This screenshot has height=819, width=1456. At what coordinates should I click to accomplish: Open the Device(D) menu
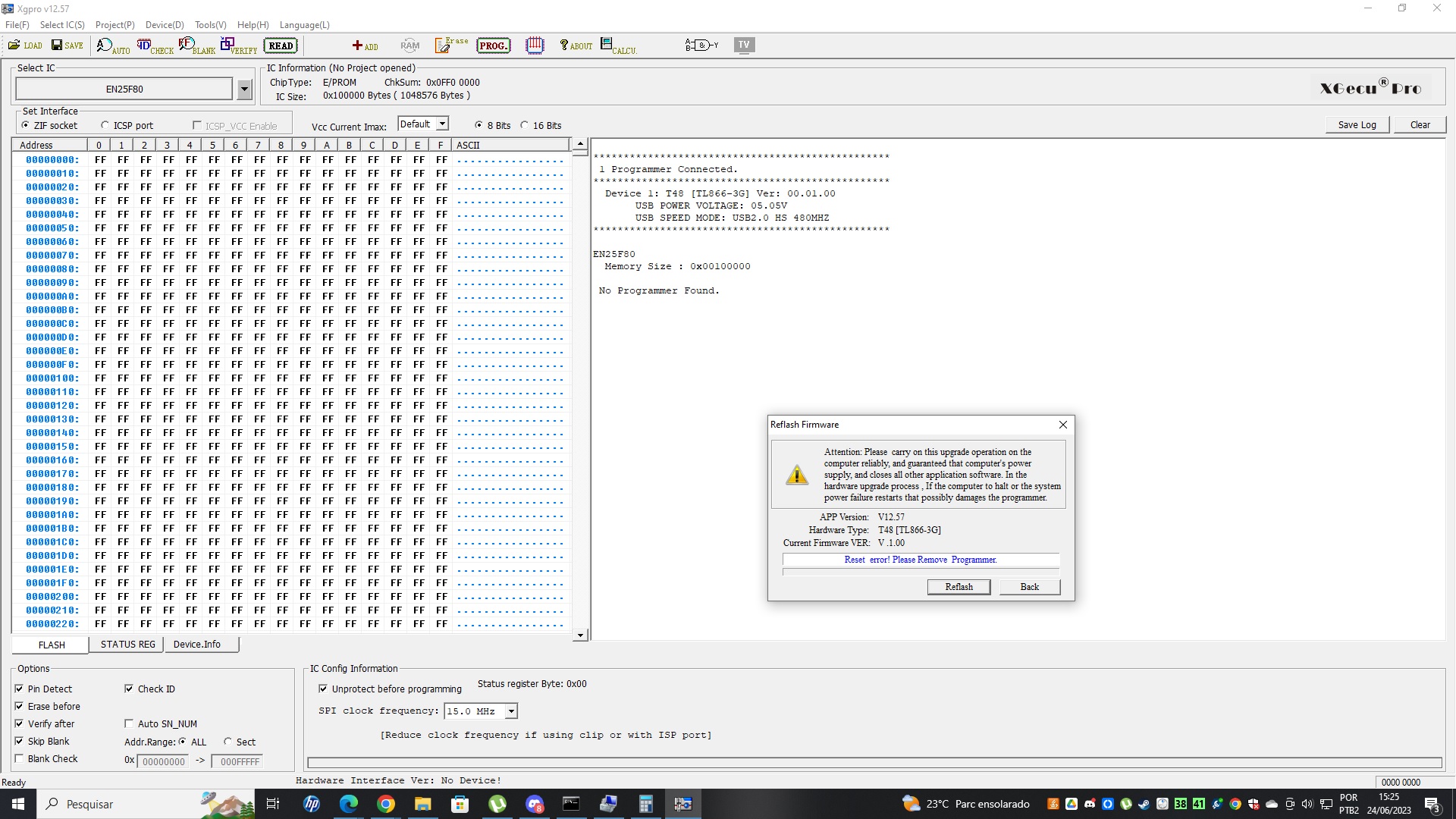(165, 25)
